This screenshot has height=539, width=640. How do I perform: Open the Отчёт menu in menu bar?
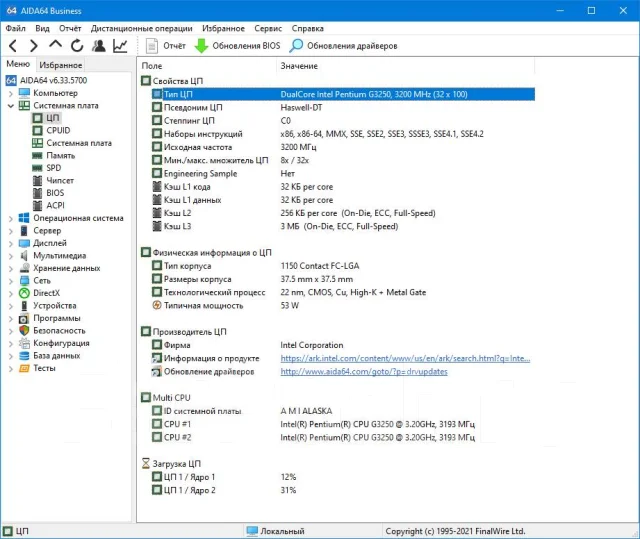[70, 28]
